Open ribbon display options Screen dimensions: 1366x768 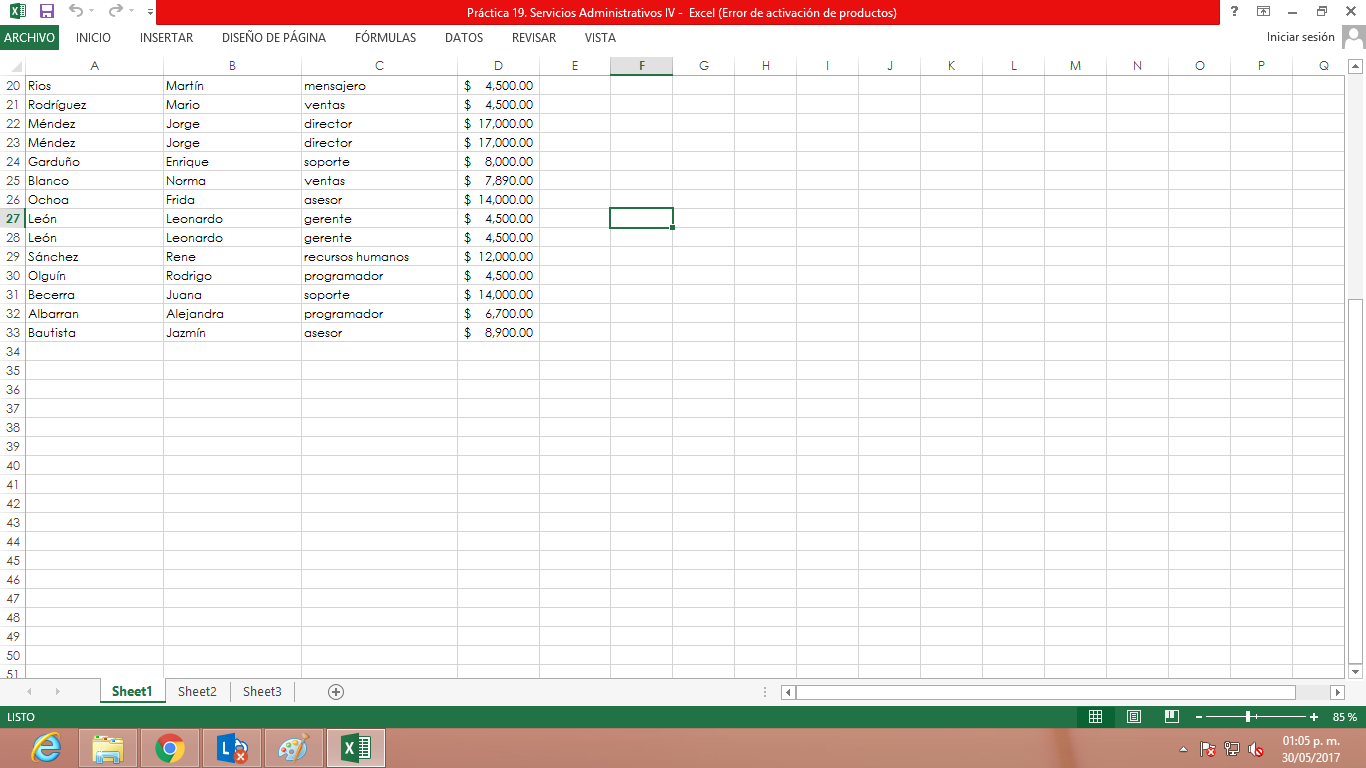pyautogui.click(x=1264, y=12)
